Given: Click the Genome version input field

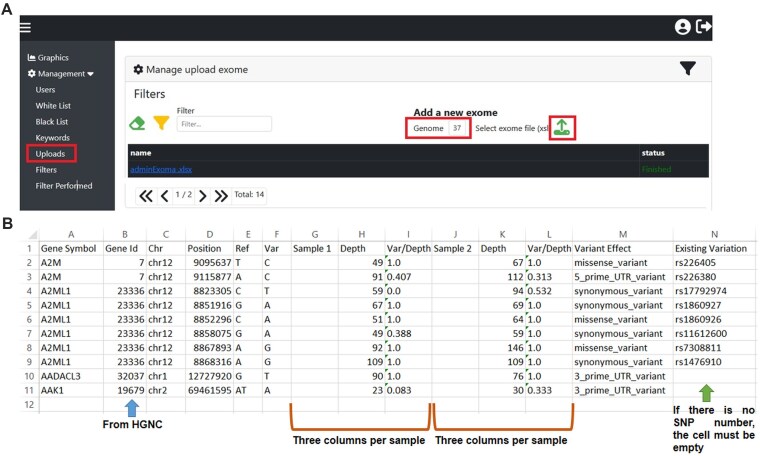Looking at the screenshot, I should [x=456, y=128].
